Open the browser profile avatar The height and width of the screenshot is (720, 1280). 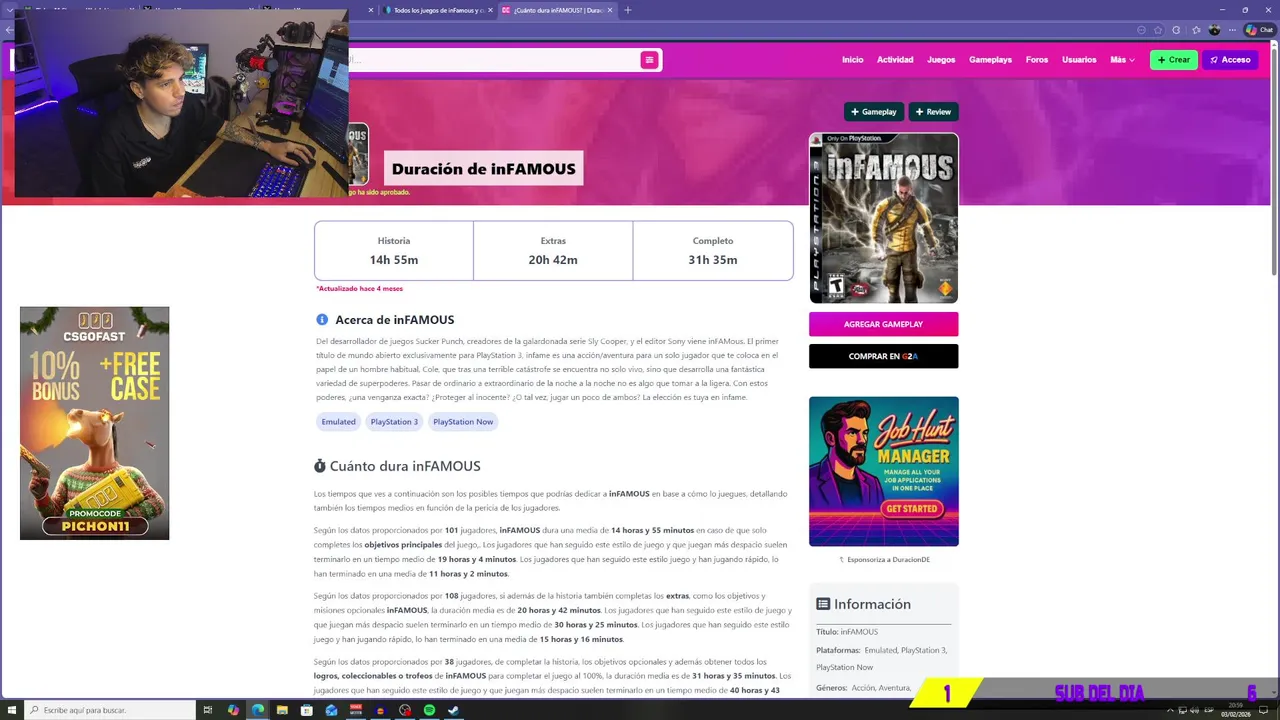pyautogui.click(x=1214, y=30)
